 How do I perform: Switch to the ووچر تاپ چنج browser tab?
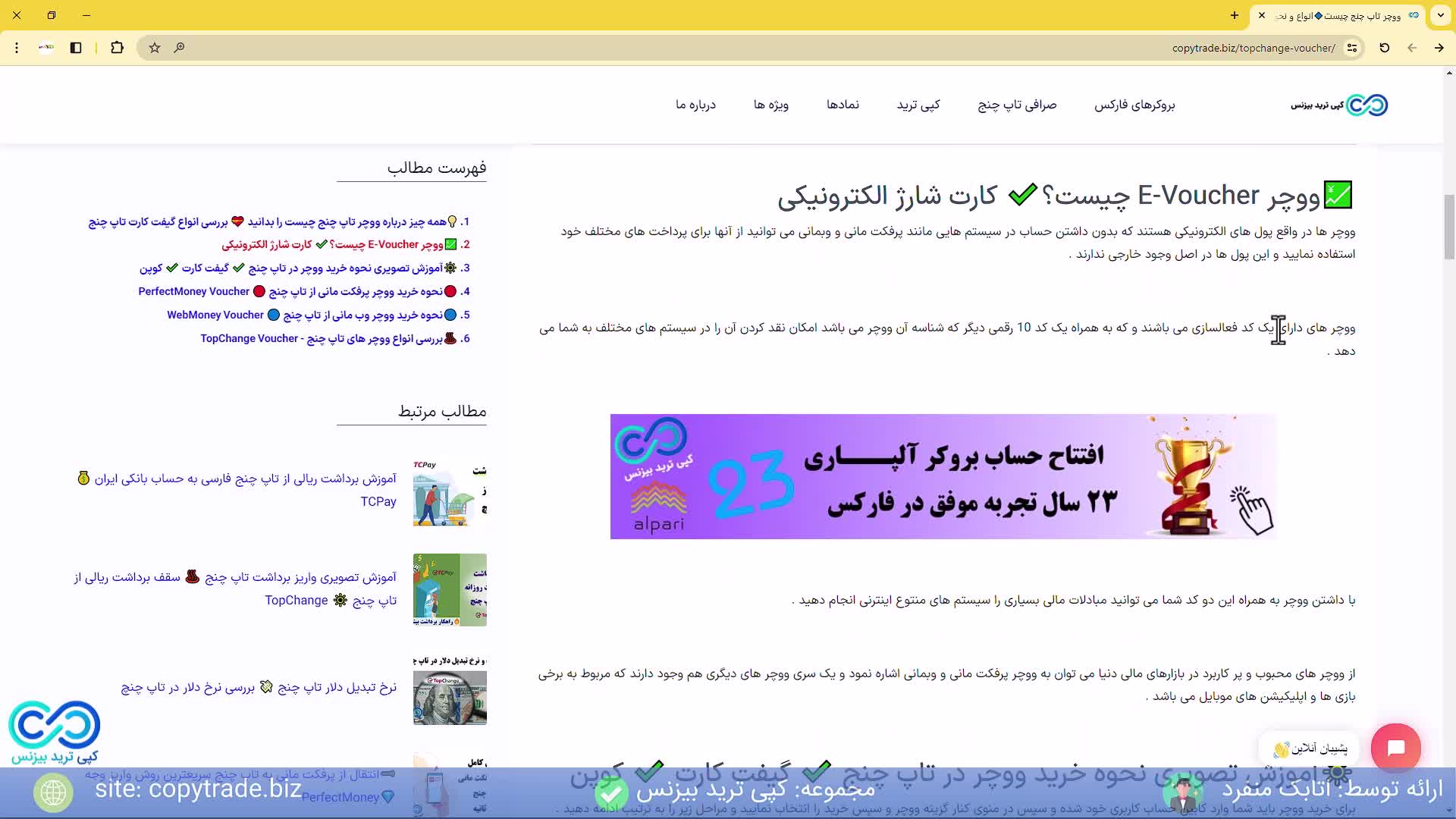(1342, 15)
